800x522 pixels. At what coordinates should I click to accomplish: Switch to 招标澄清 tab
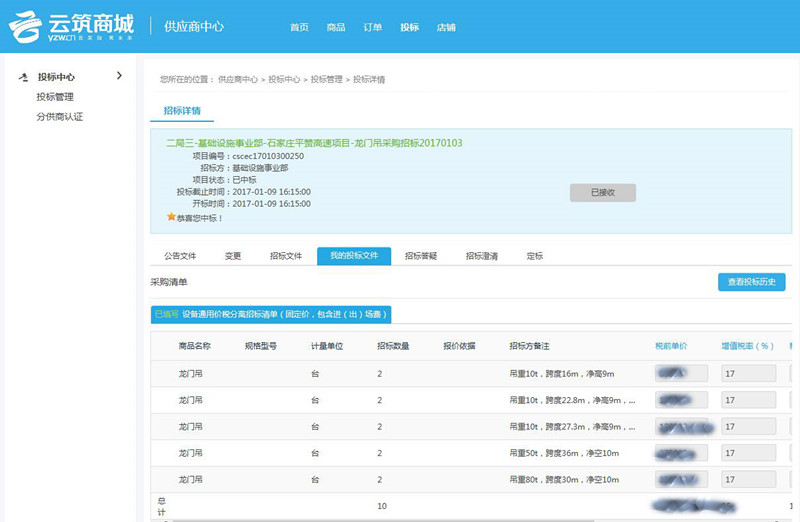pos(482,256)
